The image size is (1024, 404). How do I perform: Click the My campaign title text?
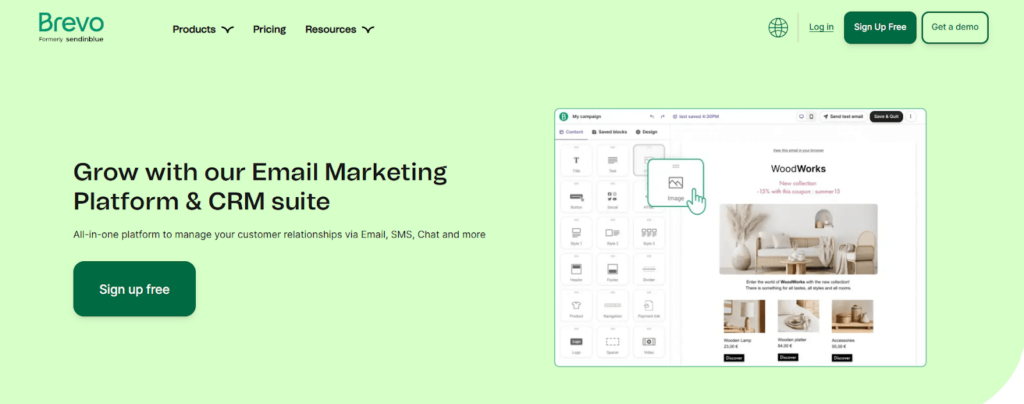586,117
